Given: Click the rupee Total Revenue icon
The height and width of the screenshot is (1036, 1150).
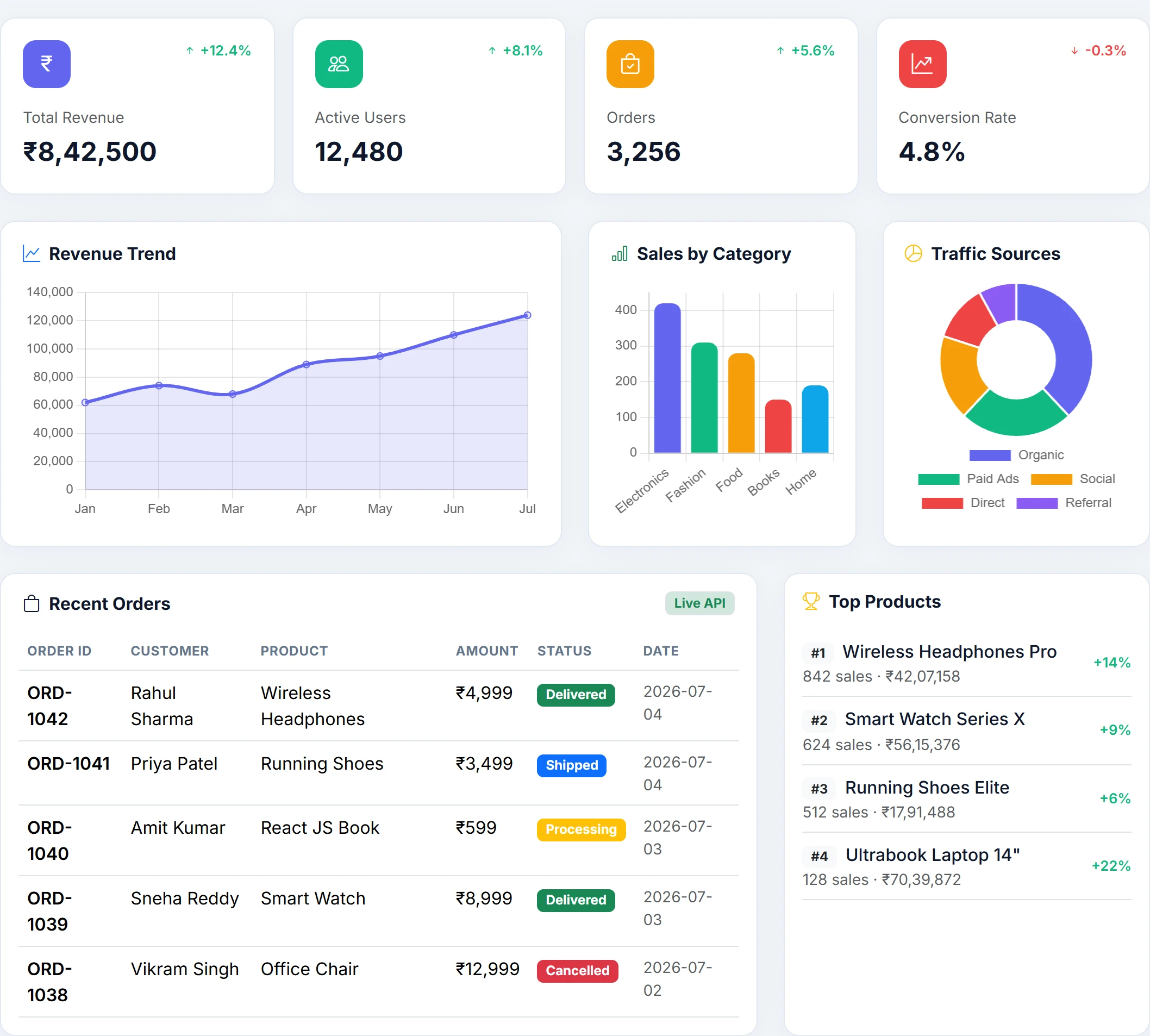Looking at the screenshot, I should pyautogui.click(x=47, y=64).
